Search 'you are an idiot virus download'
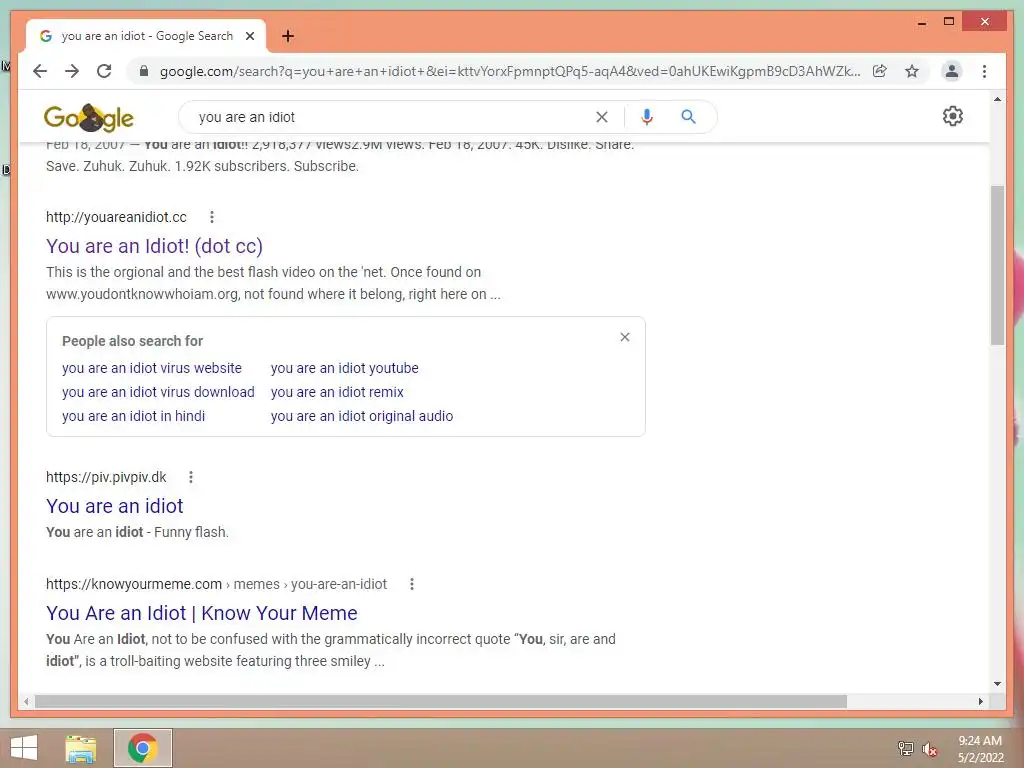Viewport: 1024px width, 768px height. click(158, 392)
